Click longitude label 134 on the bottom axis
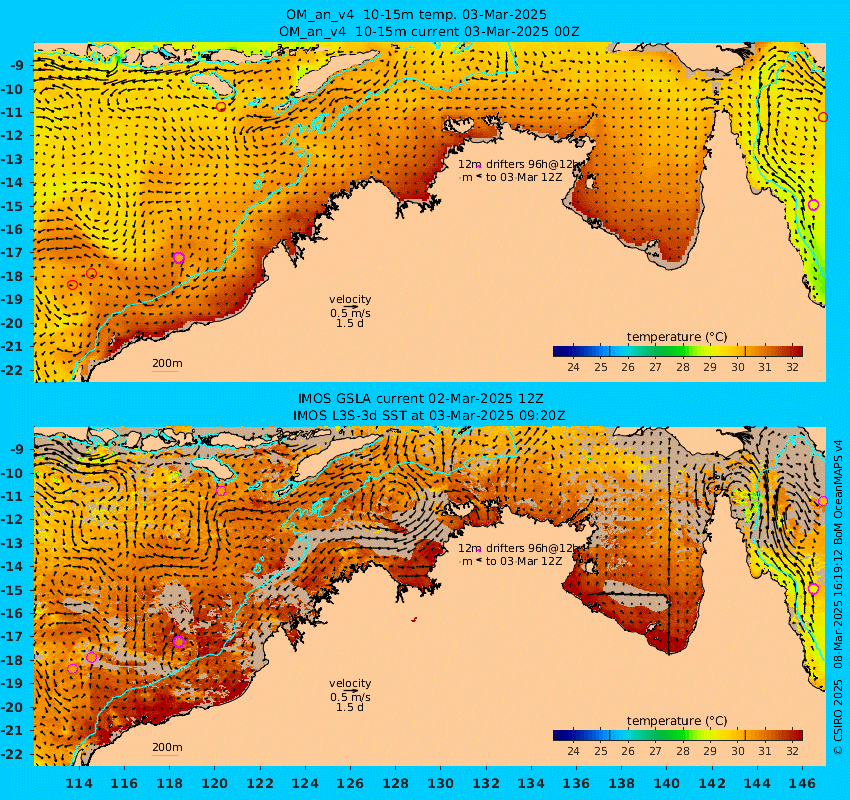Viewport: 850px width, 800px height. [531, 783]
